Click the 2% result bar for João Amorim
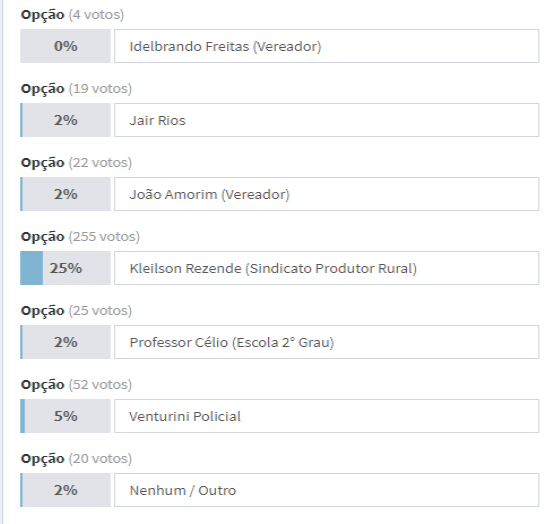 pyautogui.click(x=65, y=194)
